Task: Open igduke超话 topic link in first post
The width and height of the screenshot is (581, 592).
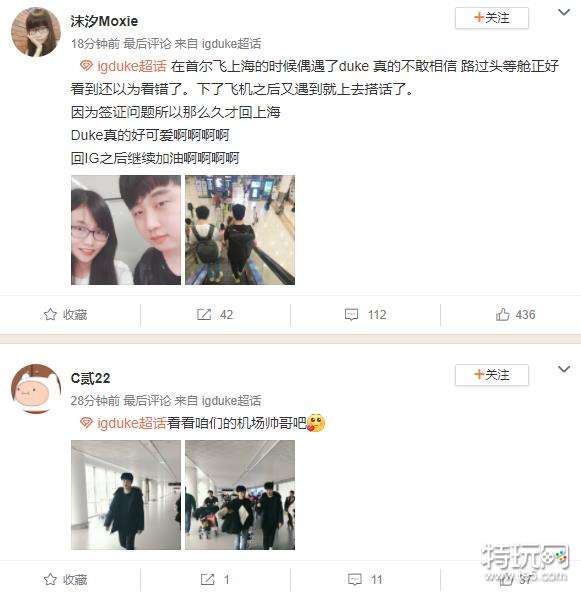Action: [123, 66]
